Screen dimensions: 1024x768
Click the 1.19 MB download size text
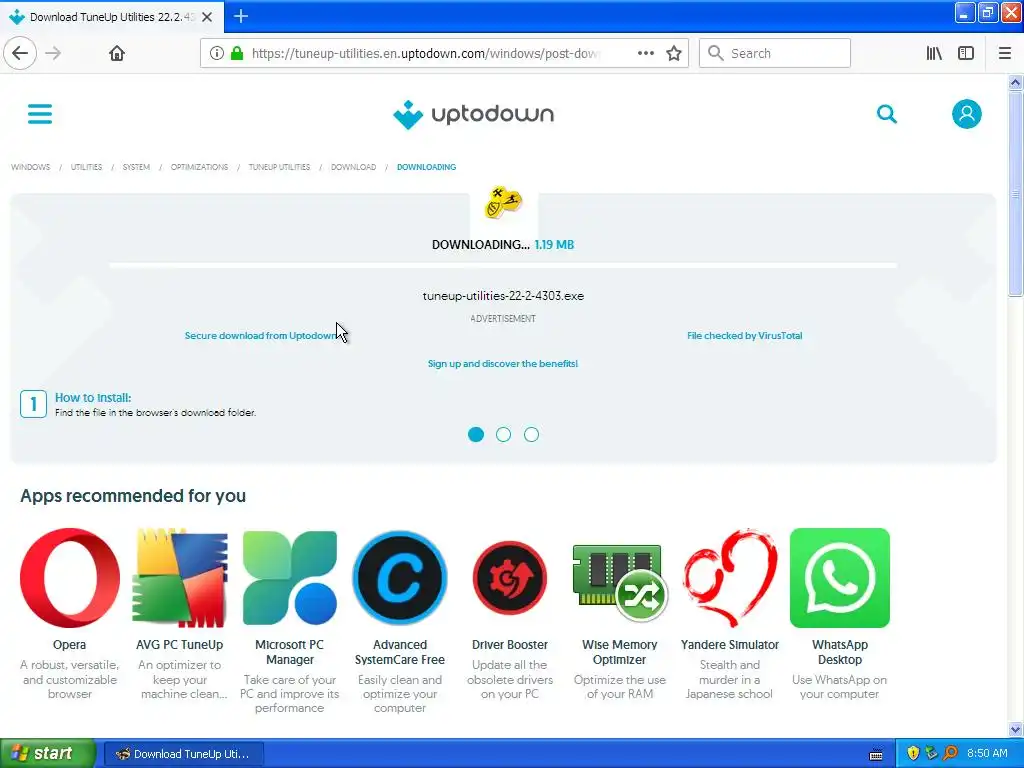coord(554,245)
